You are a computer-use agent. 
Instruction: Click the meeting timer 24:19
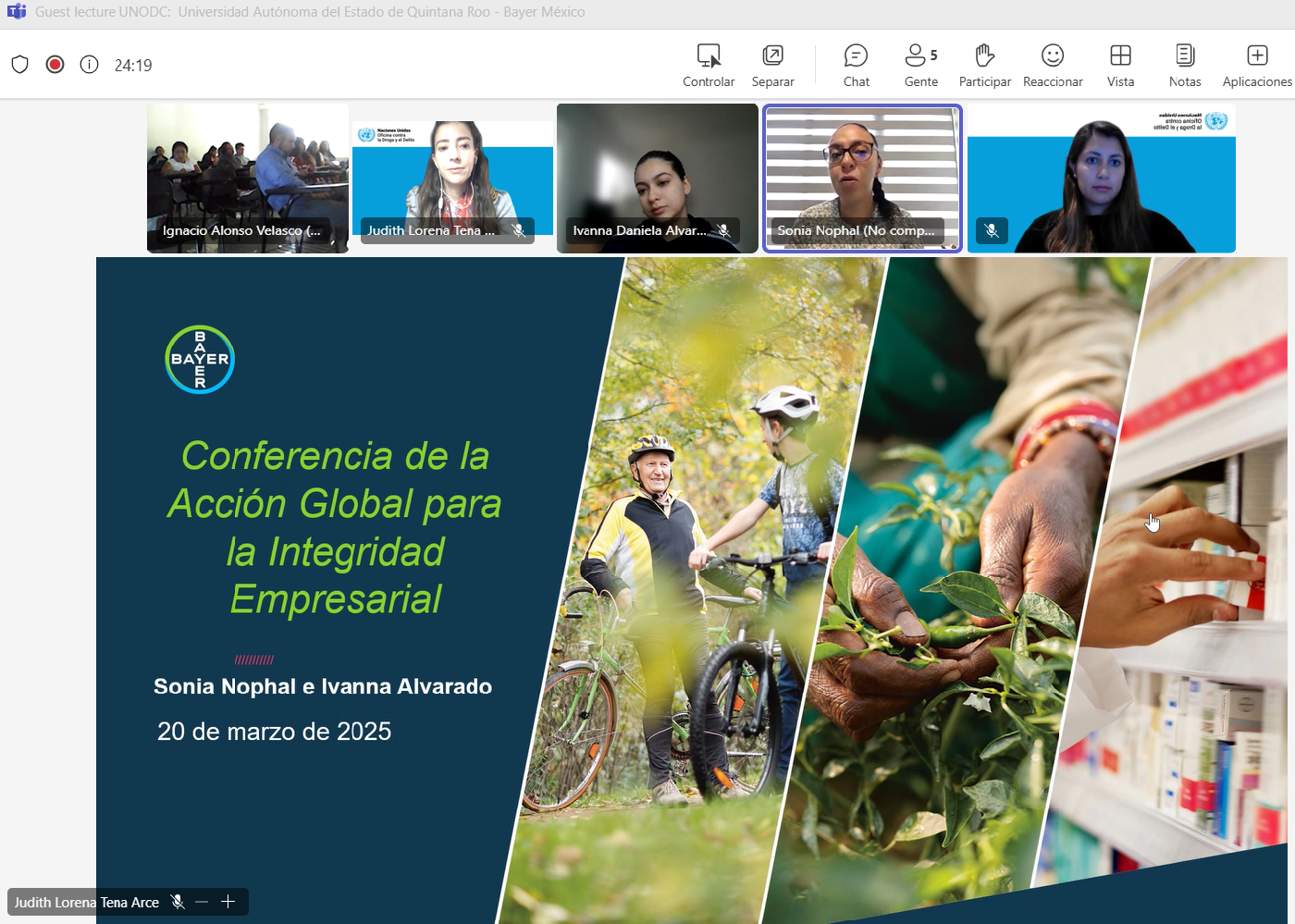[133, 66]
